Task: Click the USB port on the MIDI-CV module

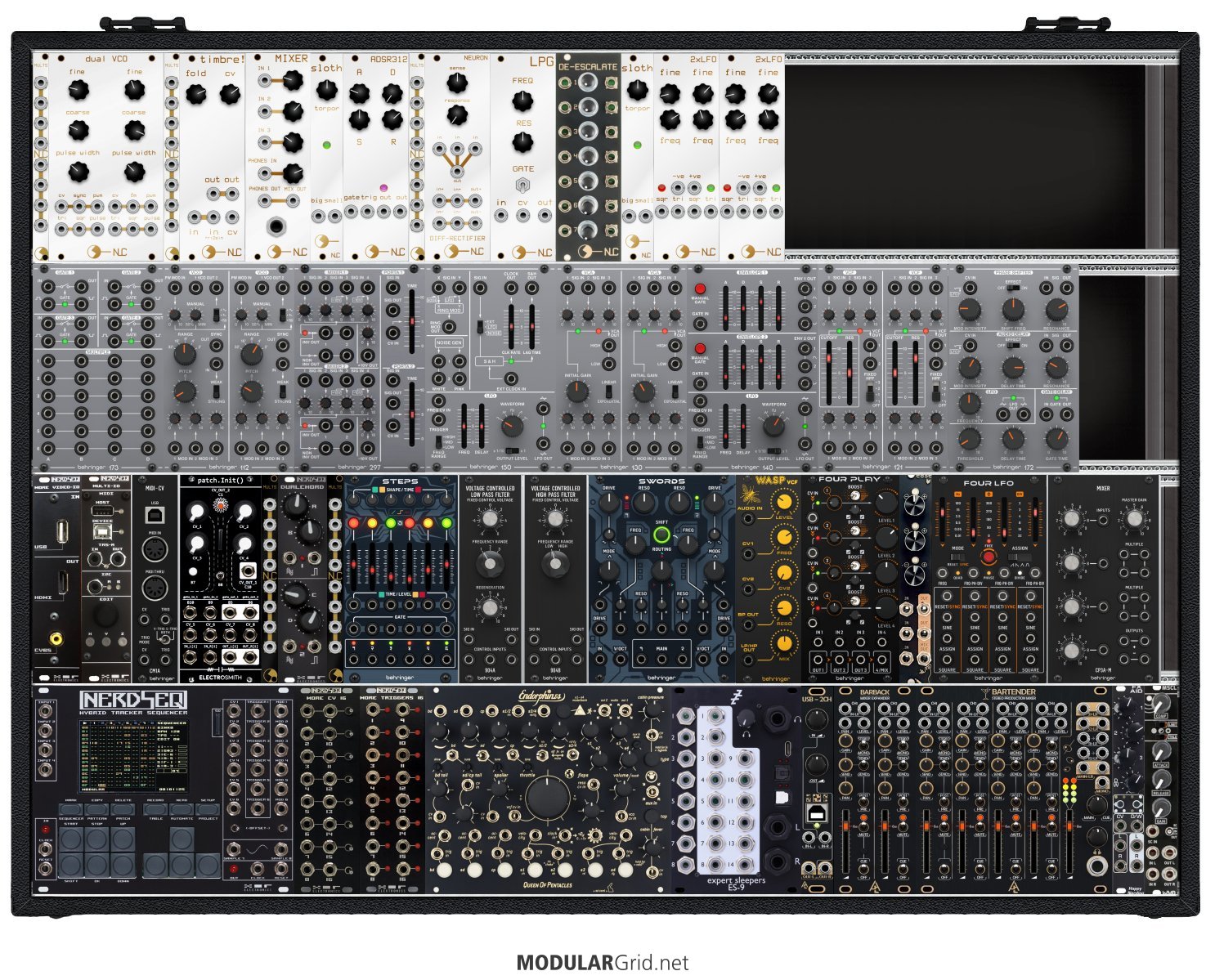Action: (x=154, y=514)
